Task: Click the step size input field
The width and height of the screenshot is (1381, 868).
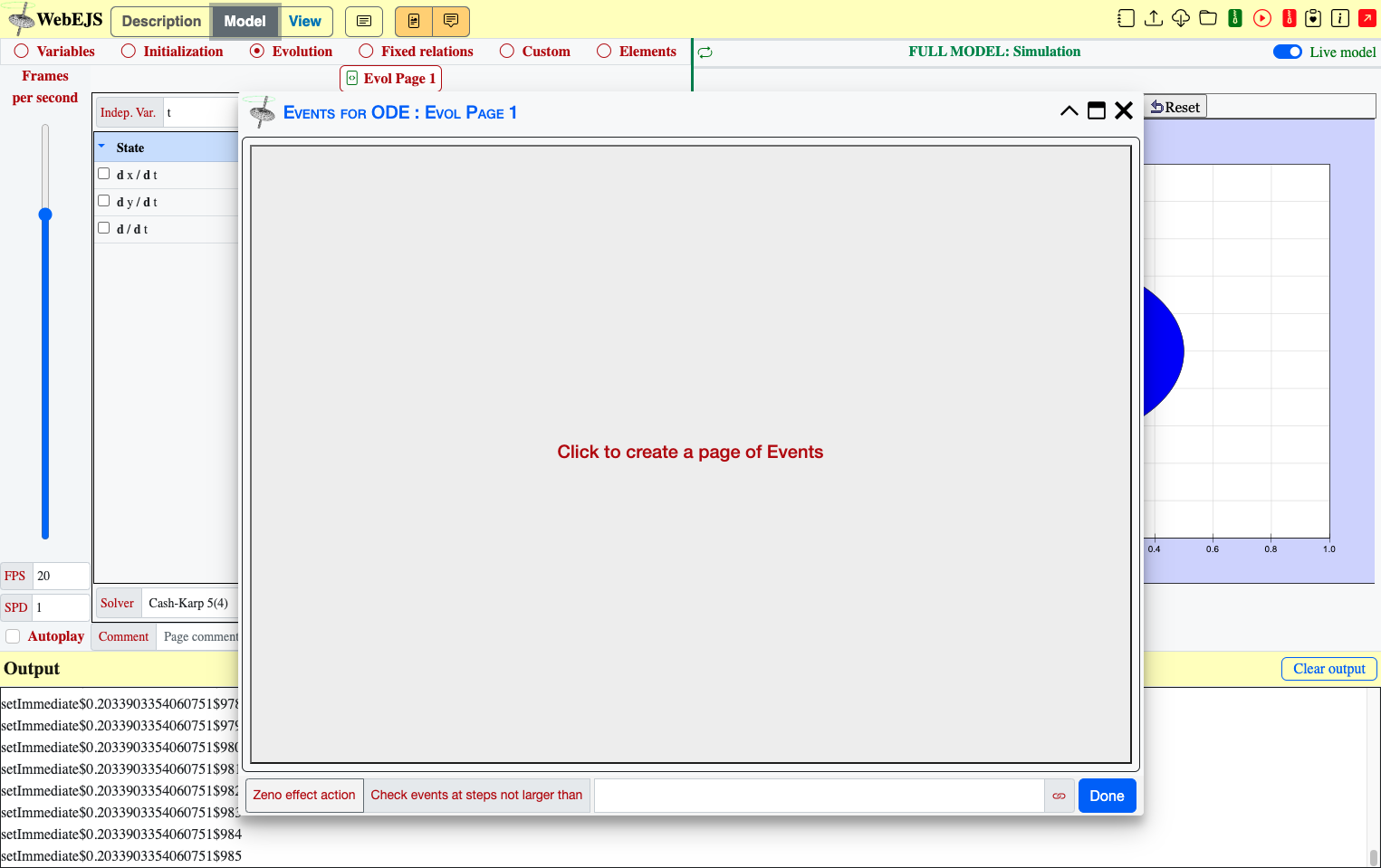Action: click(819, 796)
